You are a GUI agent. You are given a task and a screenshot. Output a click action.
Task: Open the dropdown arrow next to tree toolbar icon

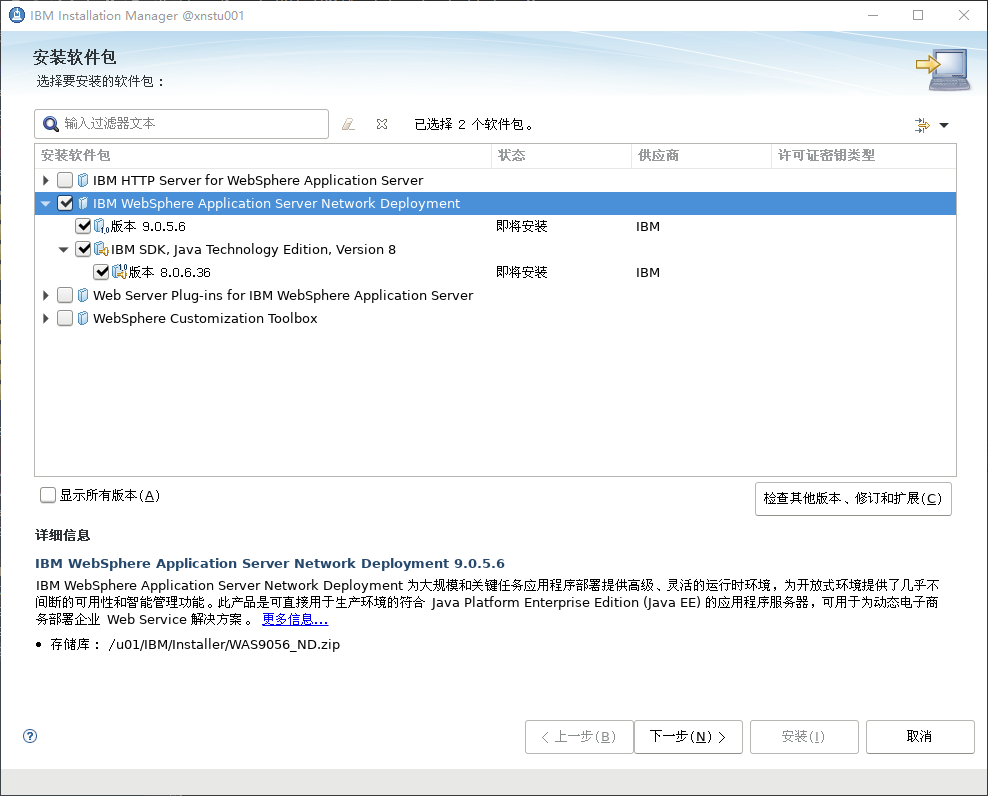point(944,125)
